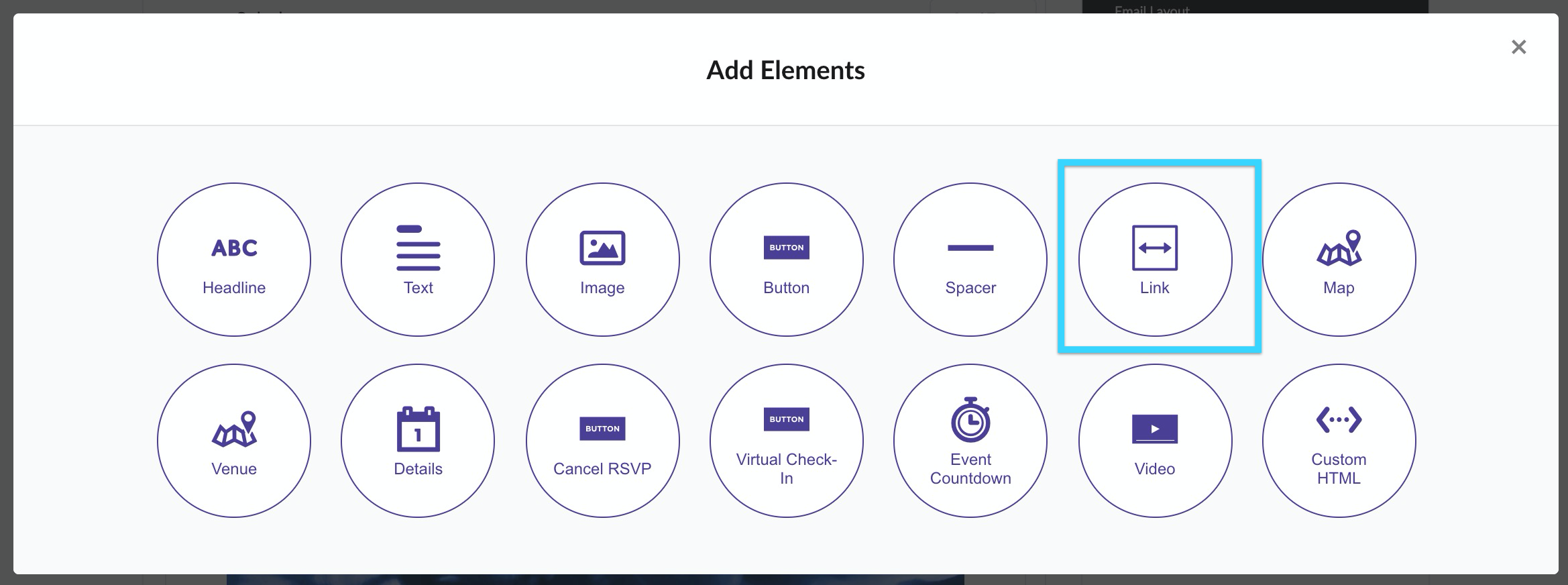The width and height of the screenshot is (1568, 585).
Task: Insert an Event Countdown element
Action: coord(970,440)
